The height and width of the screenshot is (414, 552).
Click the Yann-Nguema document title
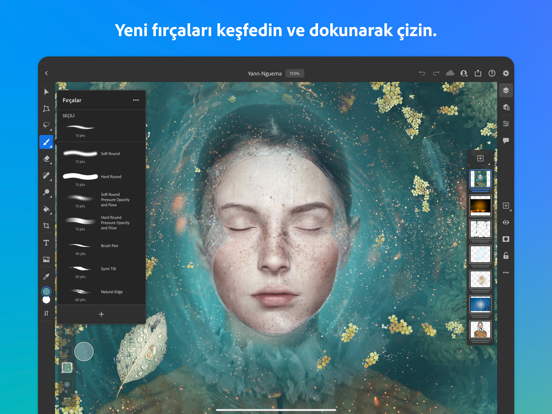tap(265, 74)
